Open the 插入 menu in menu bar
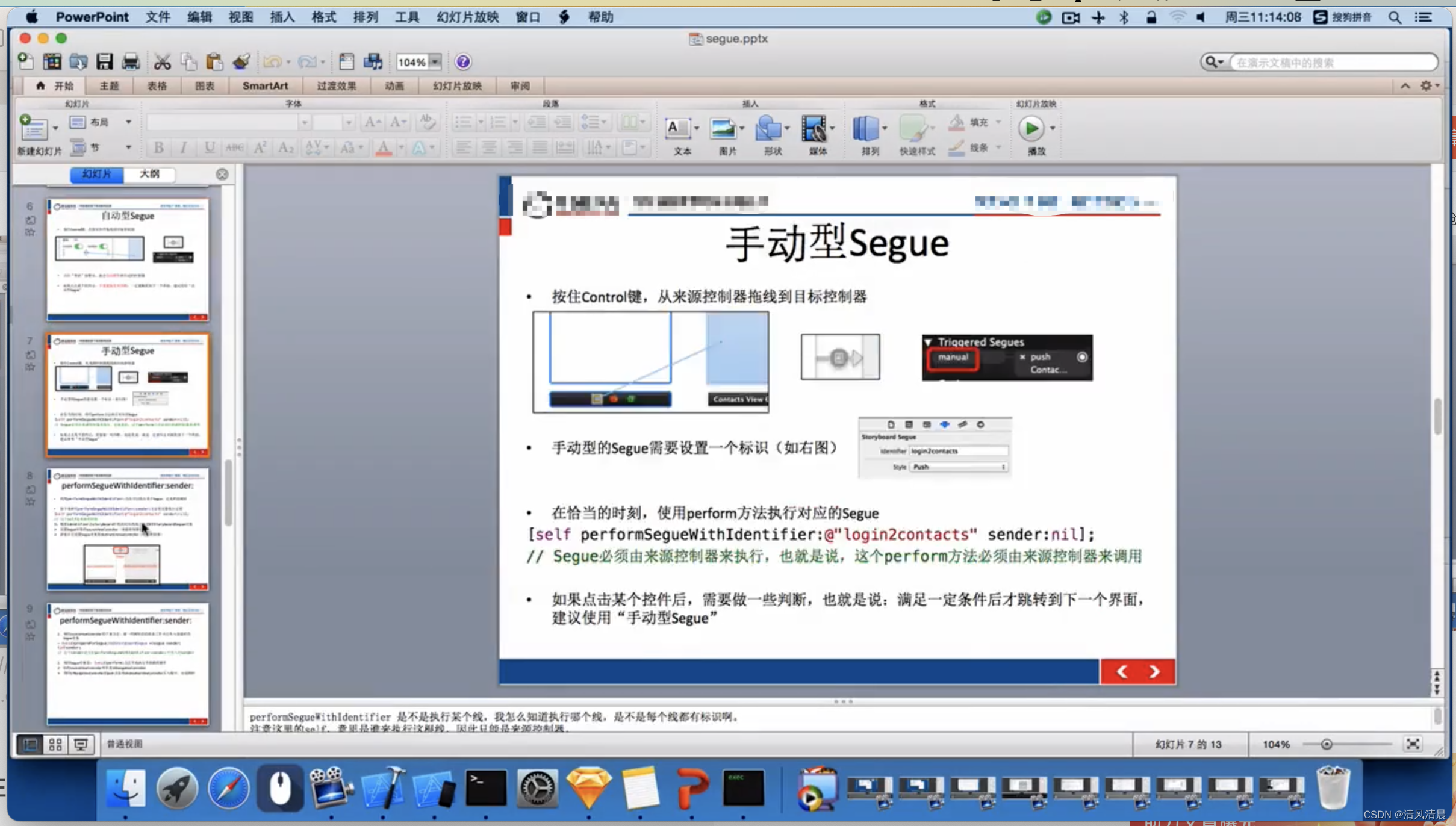 pyautogui.click(x=282, y=17)
